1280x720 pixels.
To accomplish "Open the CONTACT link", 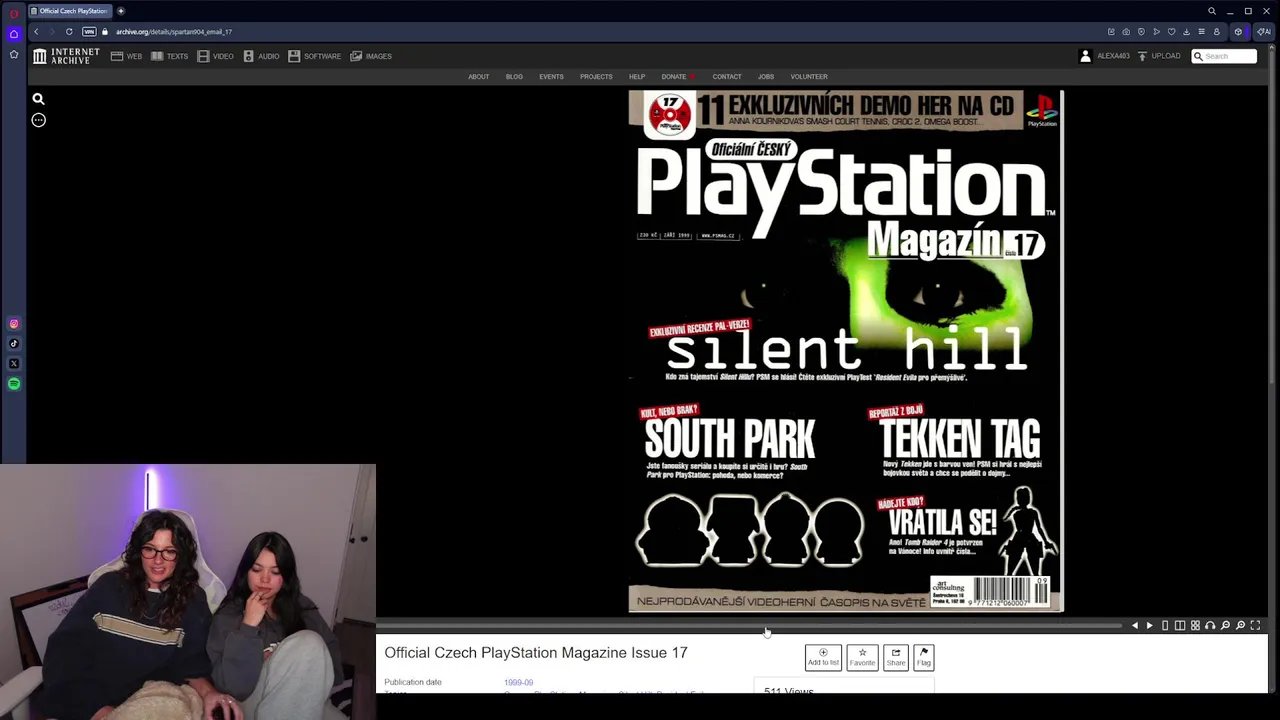I will pos(727,77).
